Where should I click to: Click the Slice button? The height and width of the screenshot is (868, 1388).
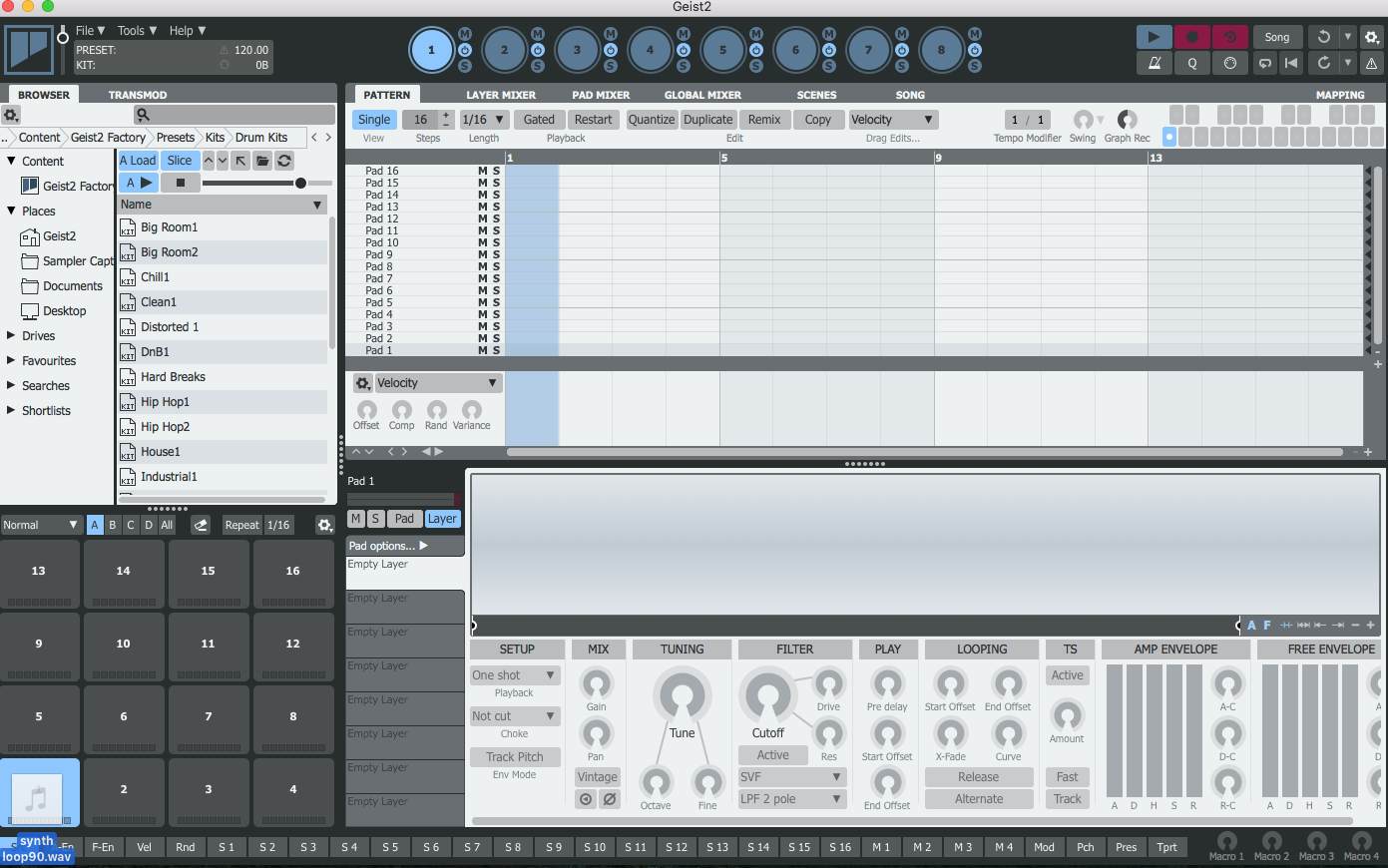[180, 161]
